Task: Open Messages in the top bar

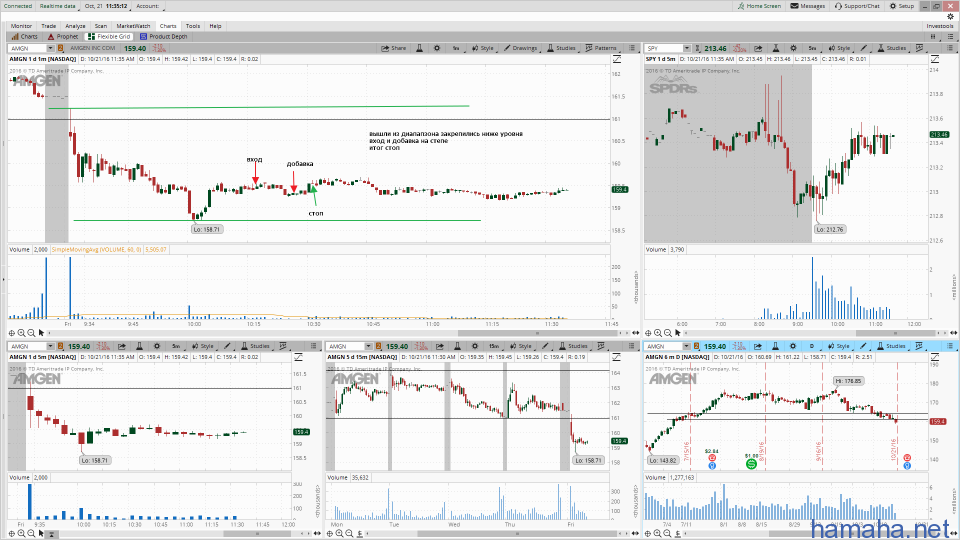Action: 808,6
